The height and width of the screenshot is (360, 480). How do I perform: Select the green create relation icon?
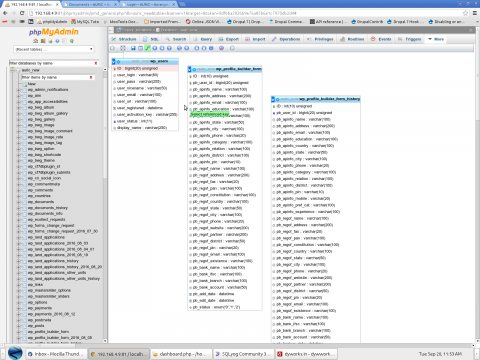(x=147, y=48)
